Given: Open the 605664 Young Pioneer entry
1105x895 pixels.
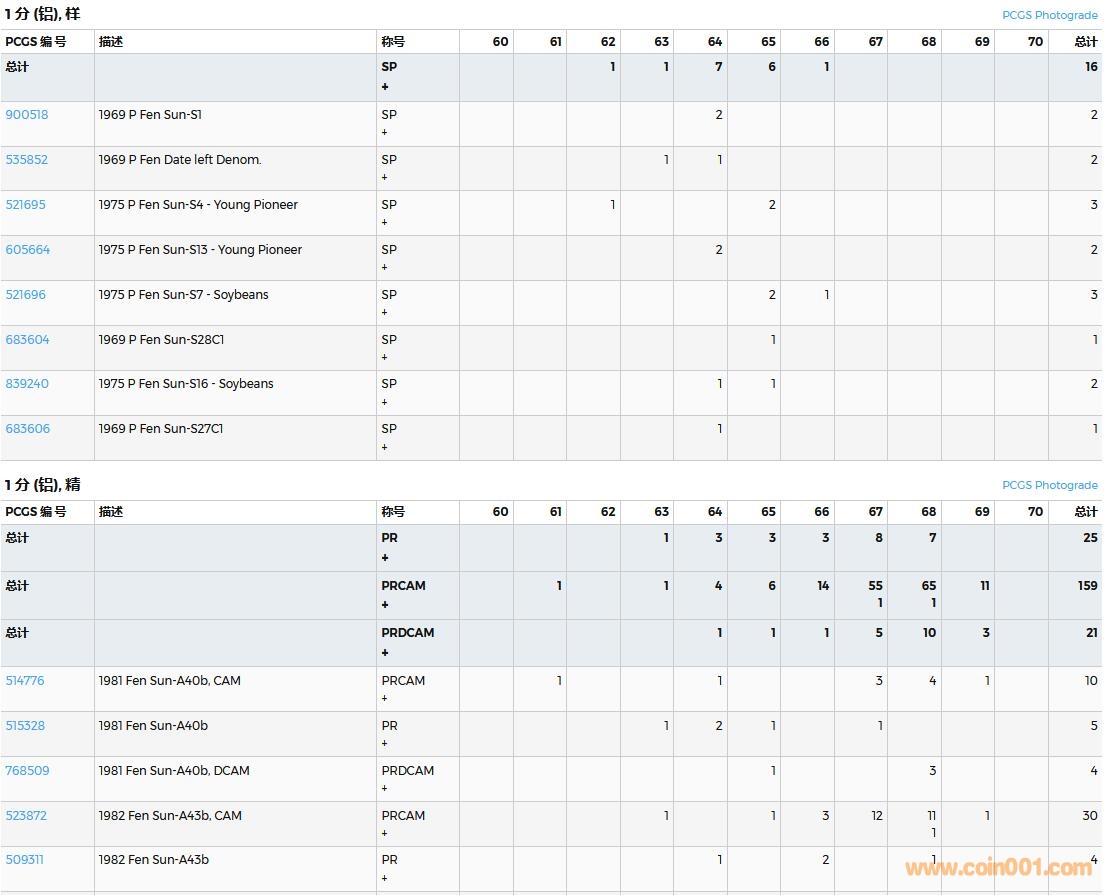Looking at the screenshot, I should [28, 250].
